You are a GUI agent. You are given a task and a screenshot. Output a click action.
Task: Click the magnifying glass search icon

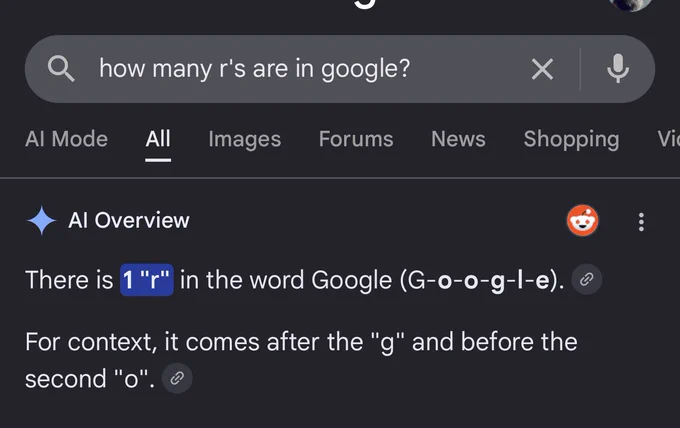(61, 69)
